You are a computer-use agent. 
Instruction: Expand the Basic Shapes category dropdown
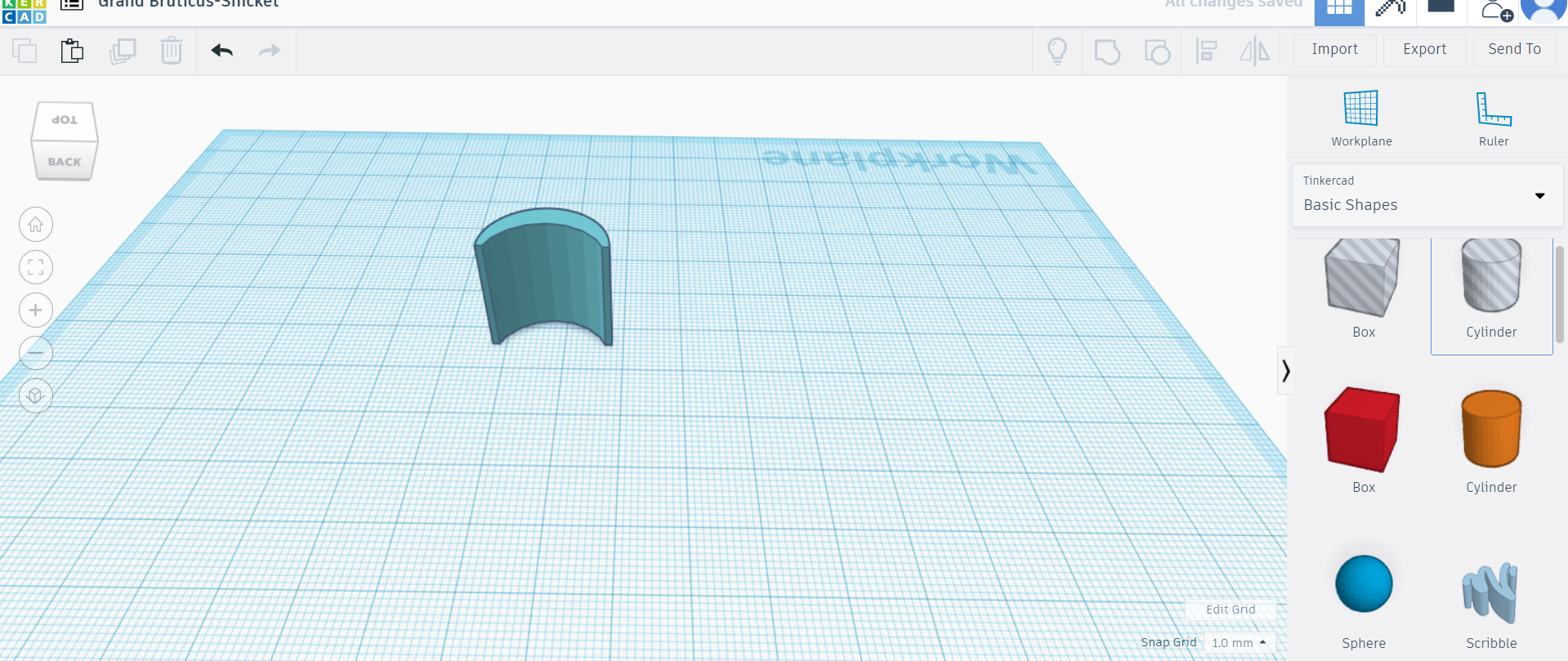[1427, 195]
